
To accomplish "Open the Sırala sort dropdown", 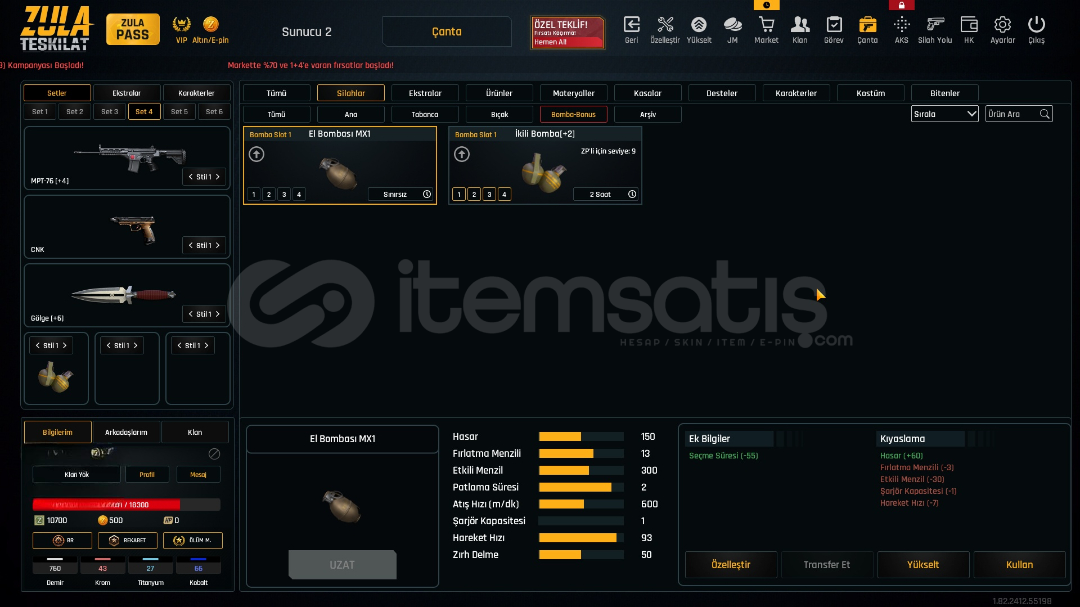I will [944, 114].
